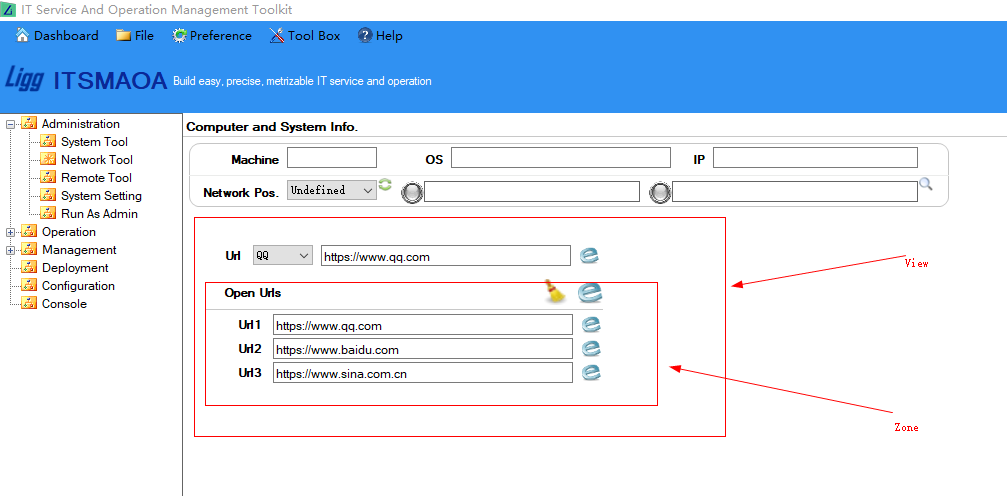Select Management in the tree
Viewport: 1007px width, 496px height.
tap(79, 250)
